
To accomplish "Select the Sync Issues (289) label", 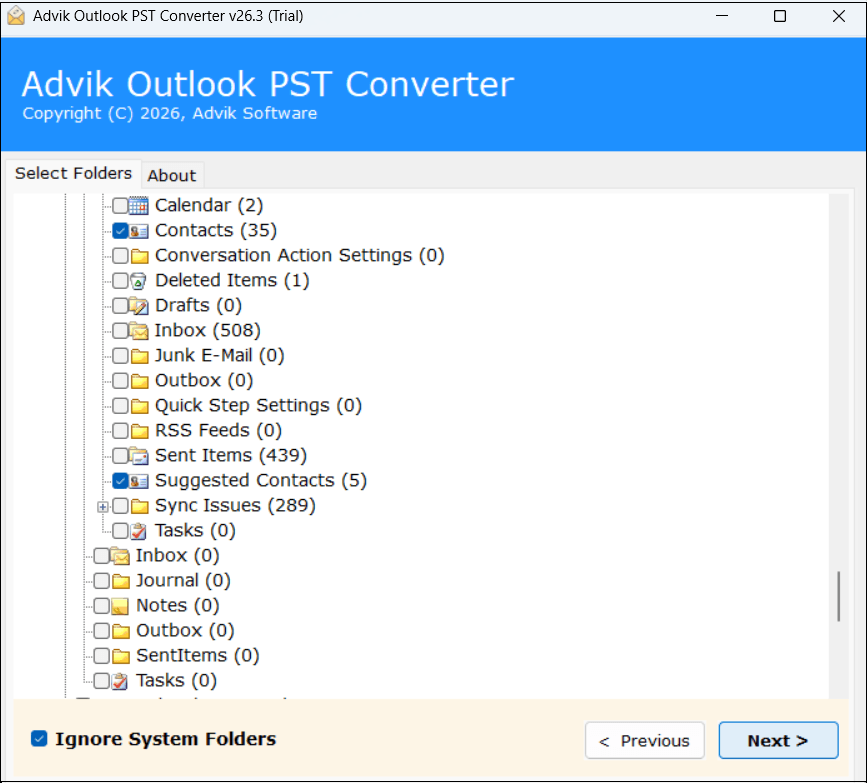I will (x=235, y=505).
